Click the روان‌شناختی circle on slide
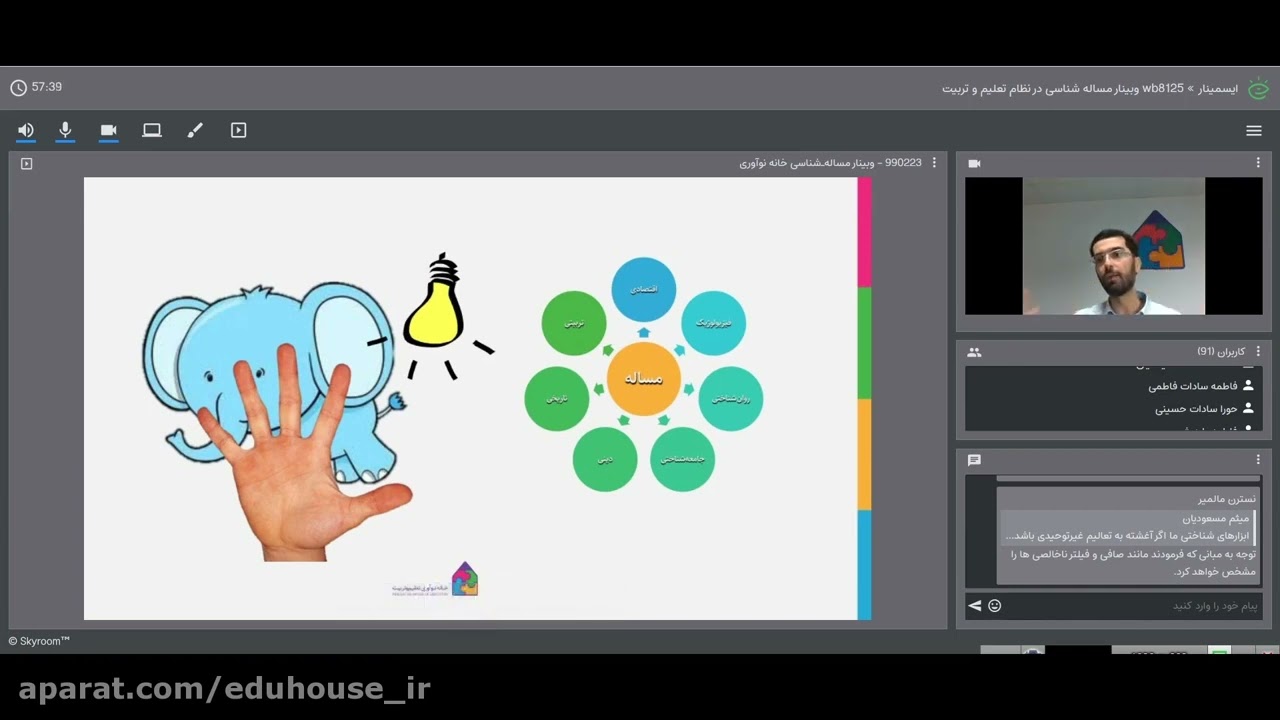 [x=731, y=398]
